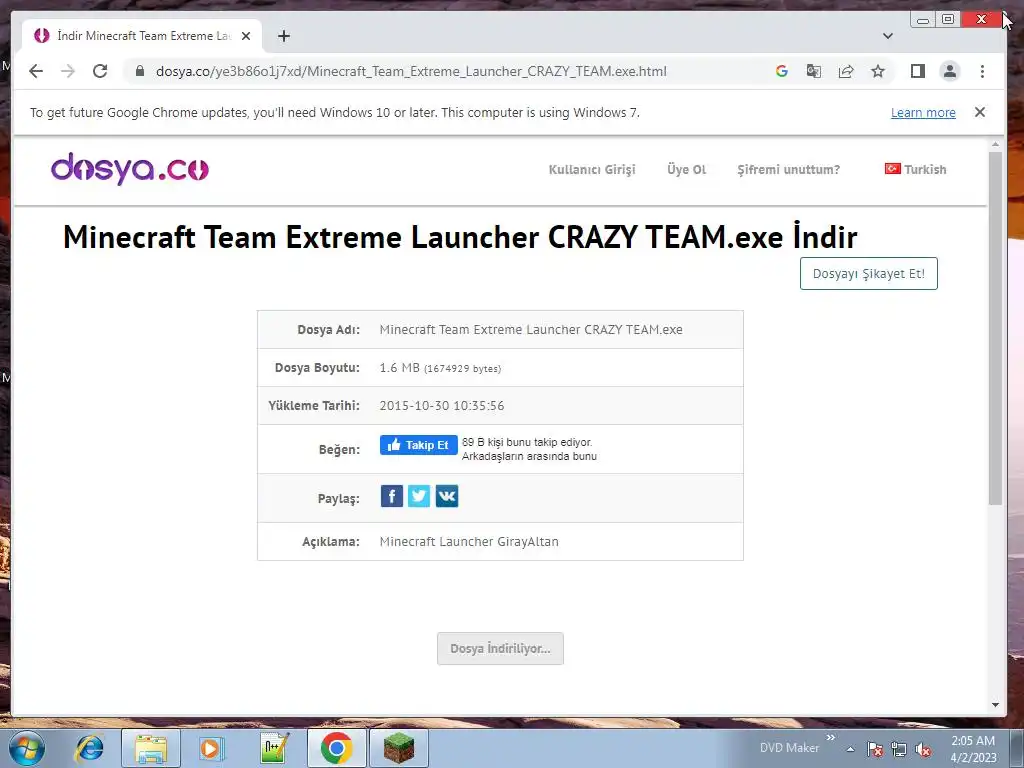Viewport: 1024px width, 768px height.
Task: Show hidden tray icons arrow
Action: 850,749
